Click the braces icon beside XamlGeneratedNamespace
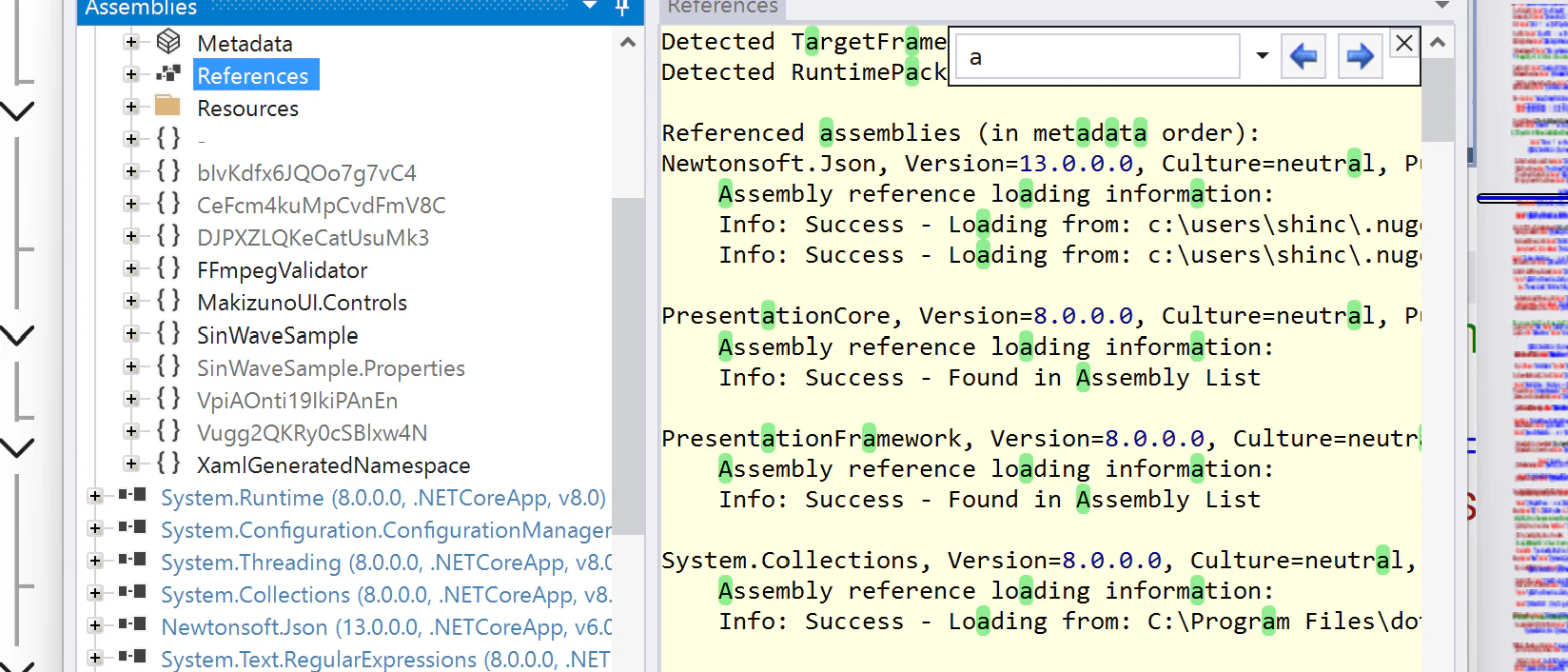Image resolution: width=1568 pixels, height=672 pixels. pos(168,464)
